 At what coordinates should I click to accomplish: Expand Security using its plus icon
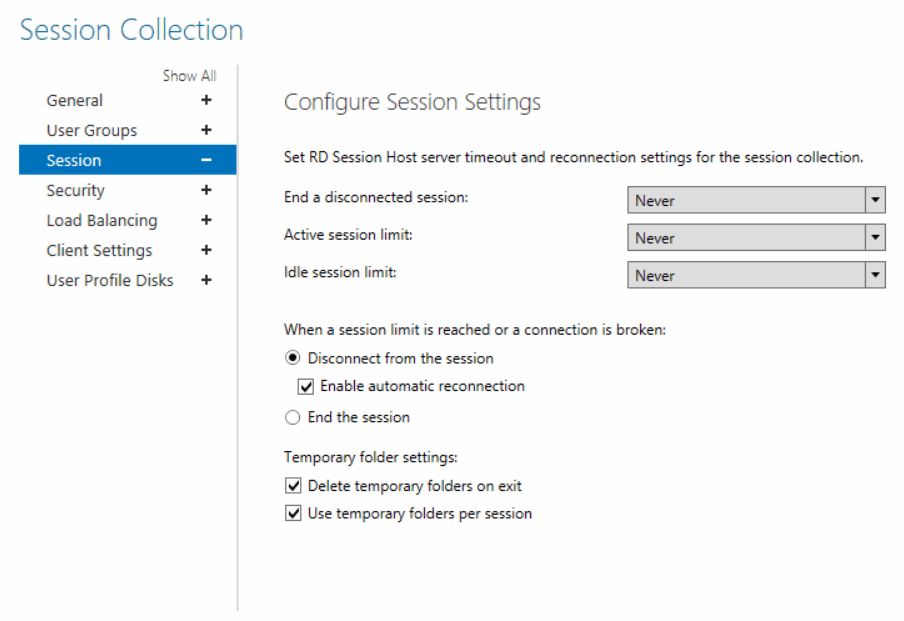206,190
